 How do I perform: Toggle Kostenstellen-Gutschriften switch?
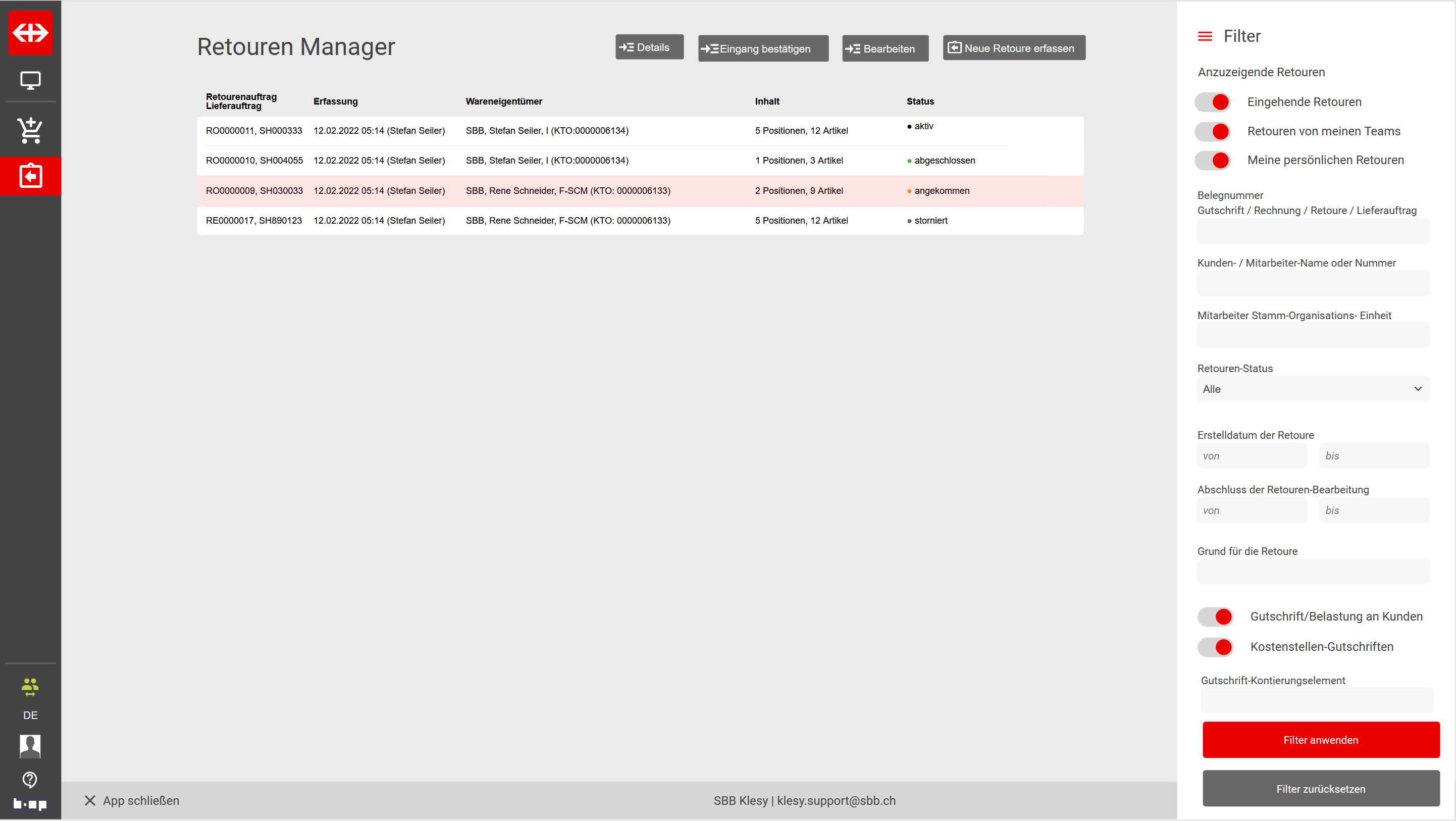[x=1216, y=647]
